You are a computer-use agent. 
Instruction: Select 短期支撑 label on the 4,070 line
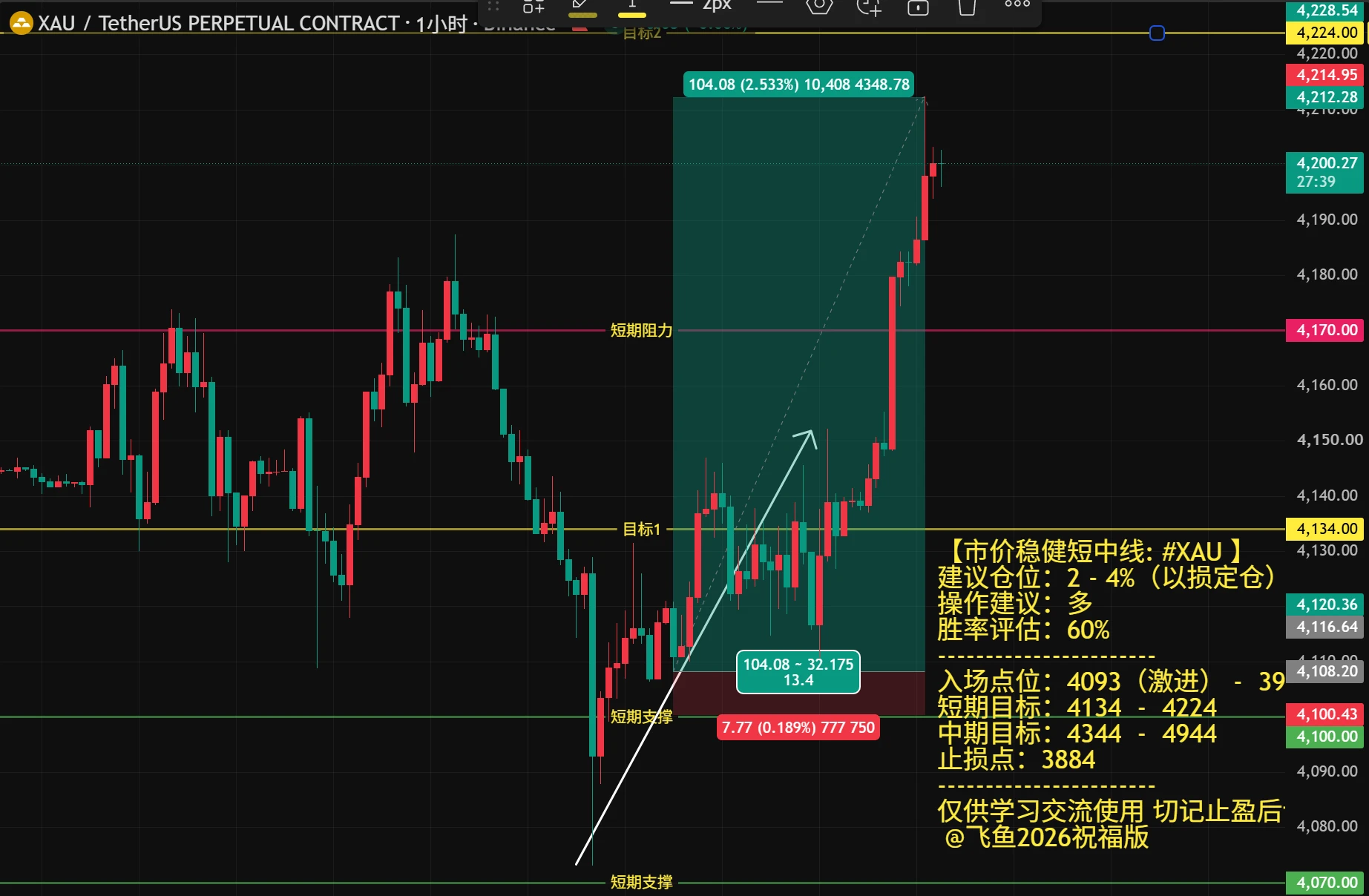[641, 882]
